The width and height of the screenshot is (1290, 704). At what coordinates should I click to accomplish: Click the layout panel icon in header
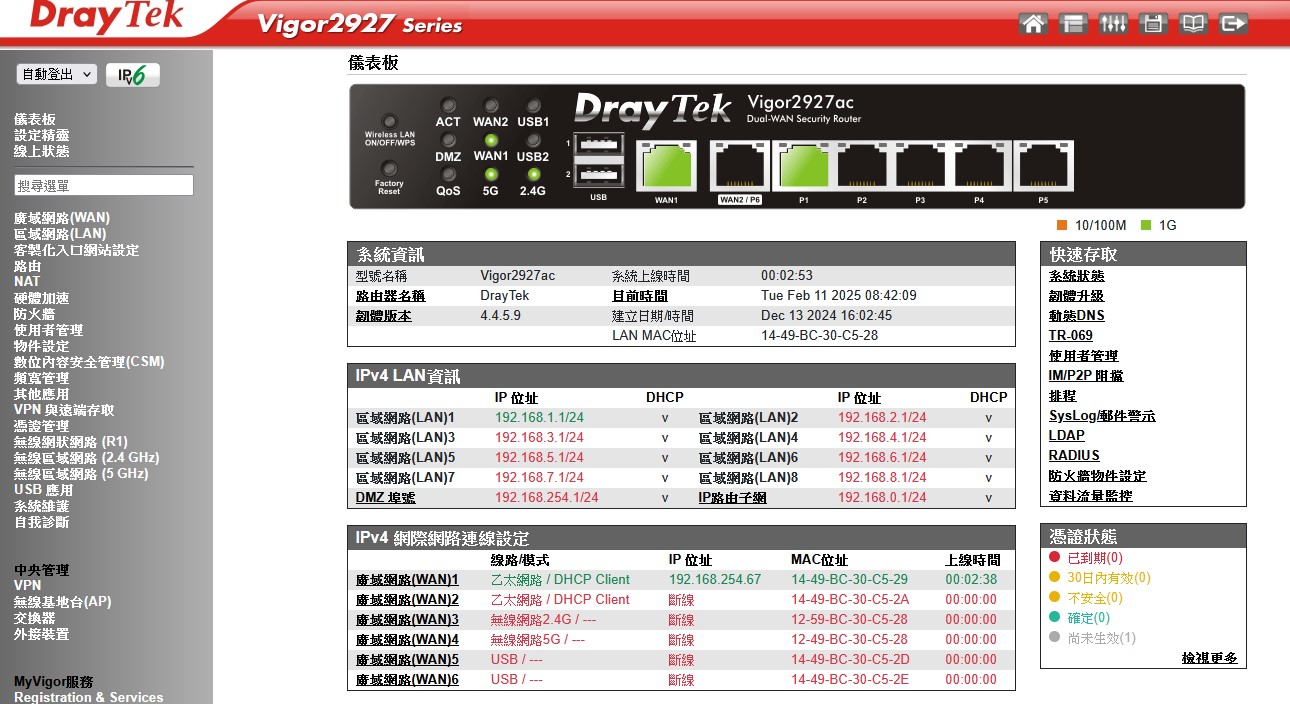click(x=1074, y=24)
